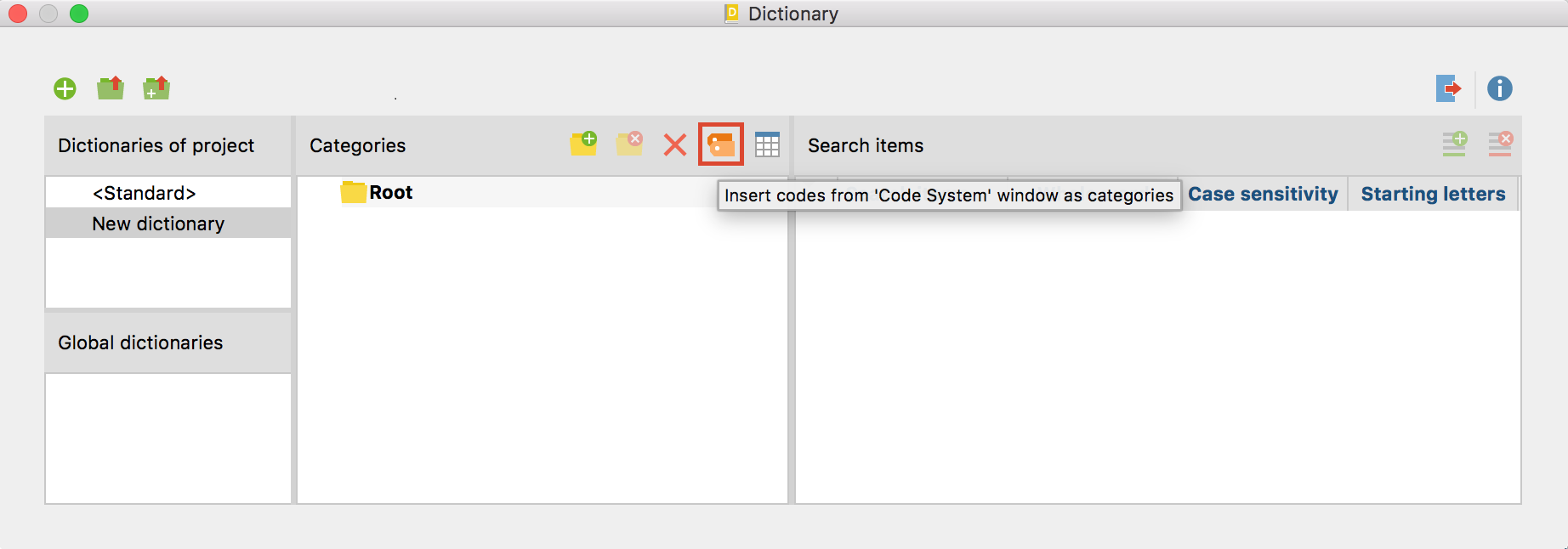
Task: Open the blue Info help icon
Action: coord(1500,88)
